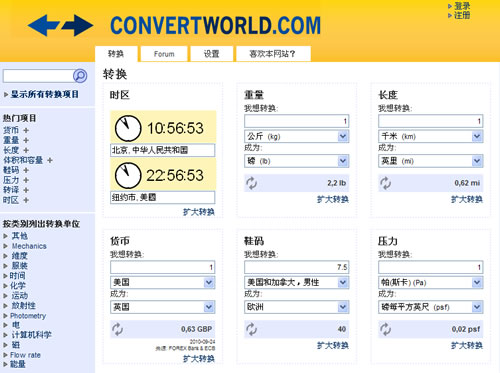Expand the 放射性 category
The height and width of the screenshot is (373, 500).
pyautogui.click(x=23, y=306)
